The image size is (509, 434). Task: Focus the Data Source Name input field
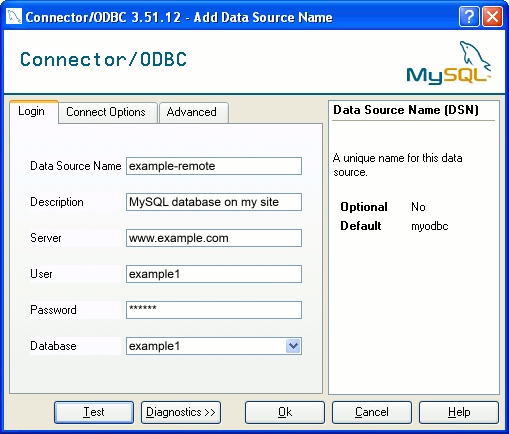click(214, 166)
